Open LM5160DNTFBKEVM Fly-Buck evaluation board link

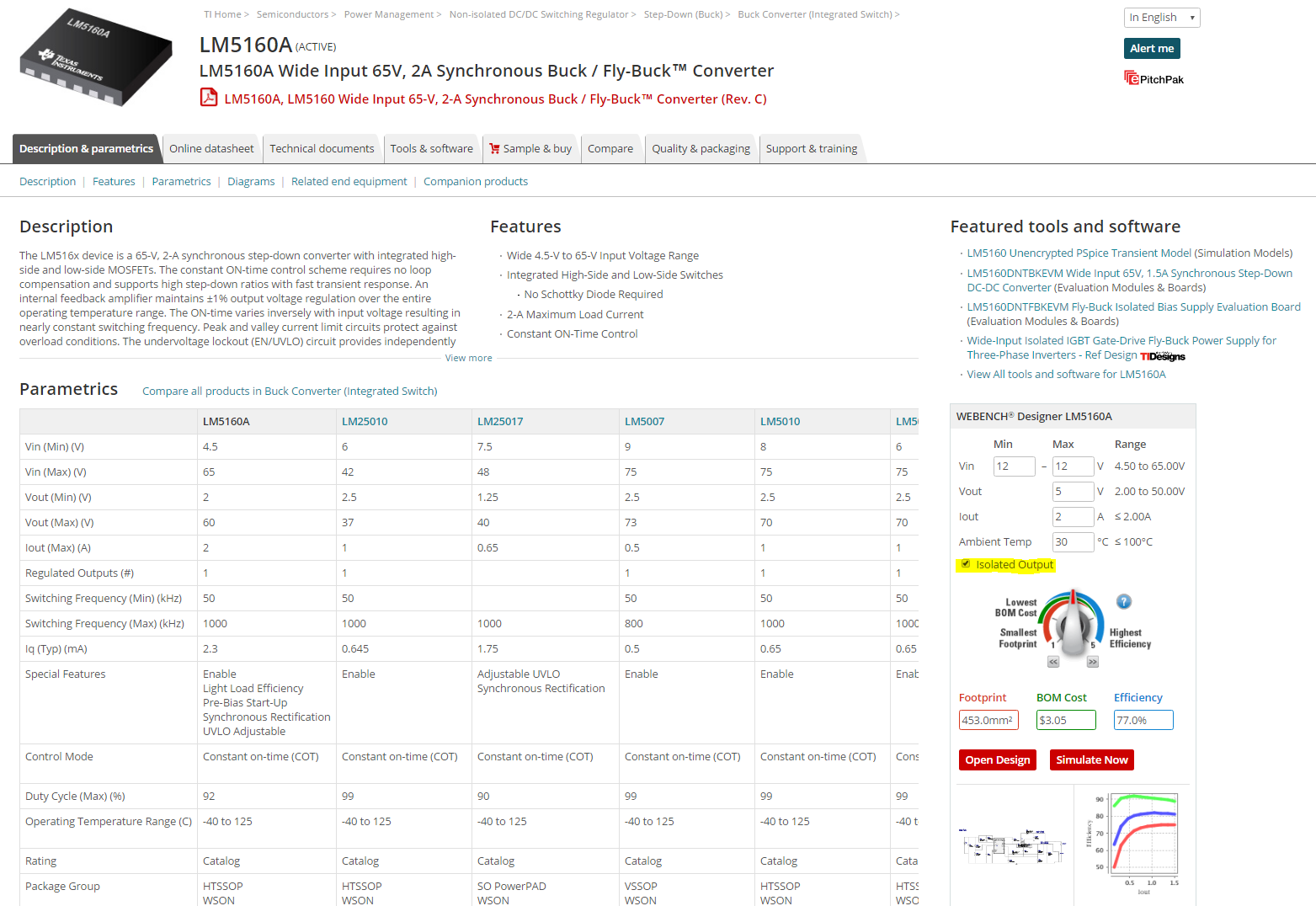pyautogui.click(x=1133, y=306)
